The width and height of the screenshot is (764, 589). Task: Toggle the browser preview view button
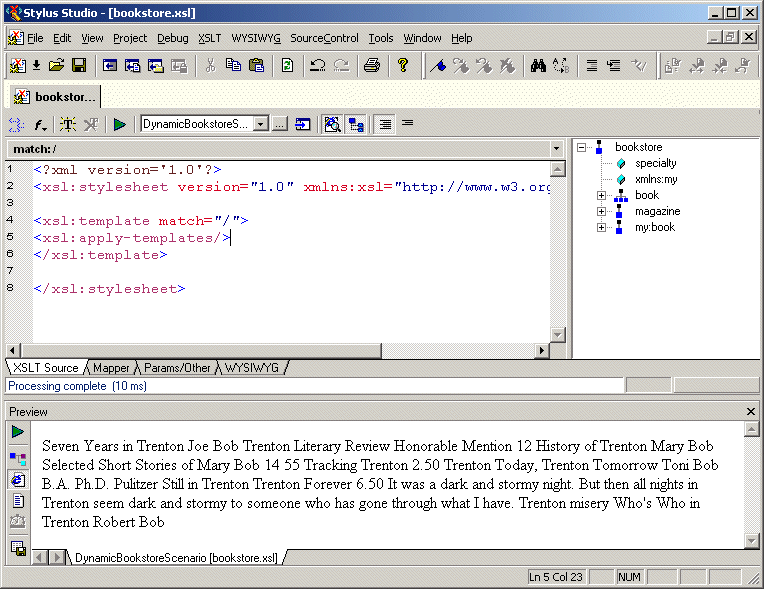coord(18,480)
